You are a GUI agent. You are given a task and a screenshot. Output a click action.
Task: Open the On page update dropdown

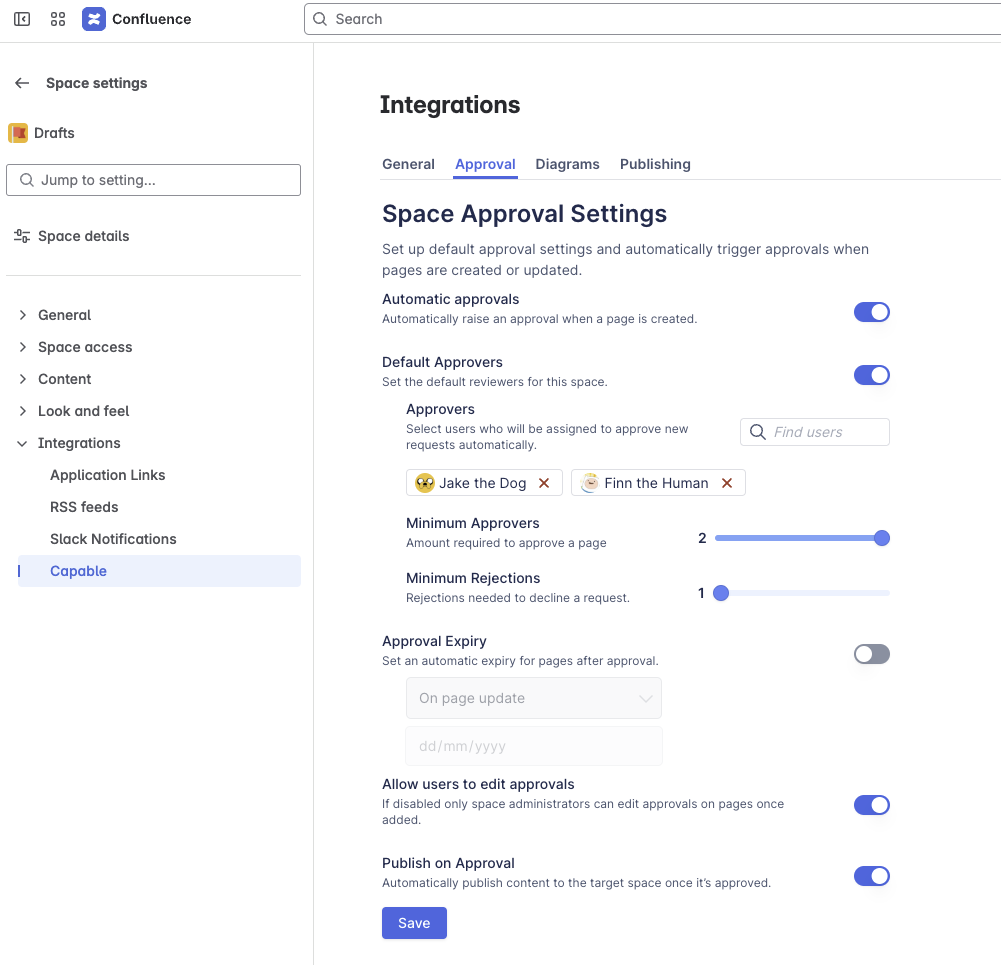coord(533,698)
